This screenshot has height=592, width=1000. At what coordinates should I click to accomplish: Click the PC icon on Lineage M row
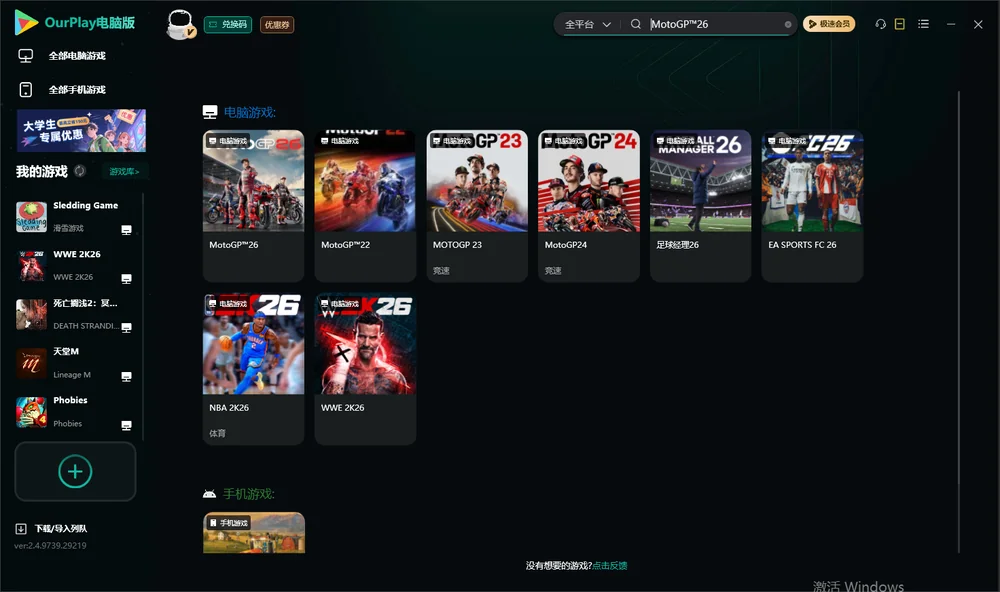(x=126, y=377)
